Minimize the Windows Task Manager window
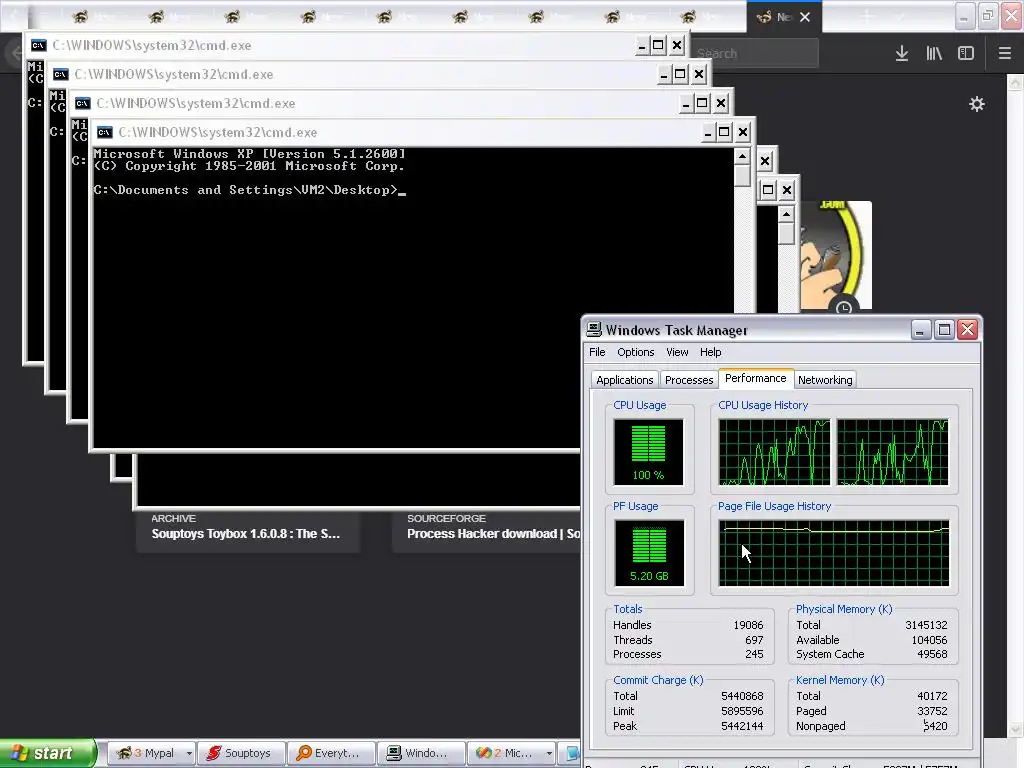The height and width of the screenshot is (768, 1024). click(x=921, y=330)
